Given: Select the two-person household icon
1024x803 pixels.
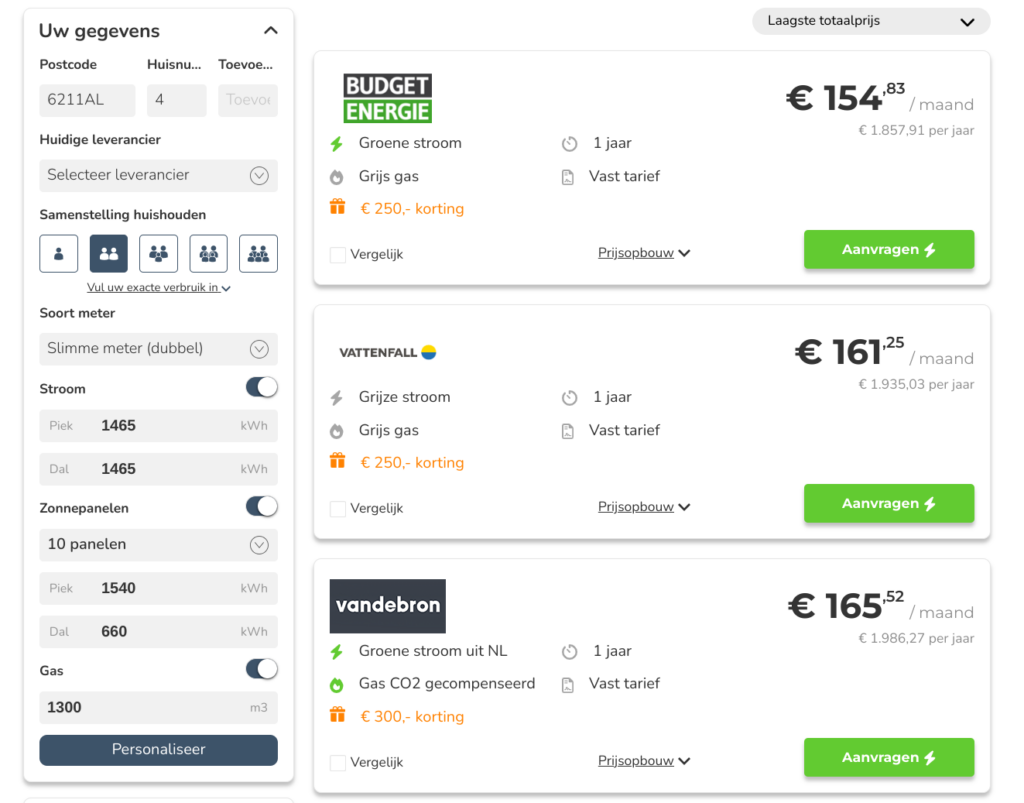Looking at the screenshot, I should pyautogui.click(x=108, y=254).
